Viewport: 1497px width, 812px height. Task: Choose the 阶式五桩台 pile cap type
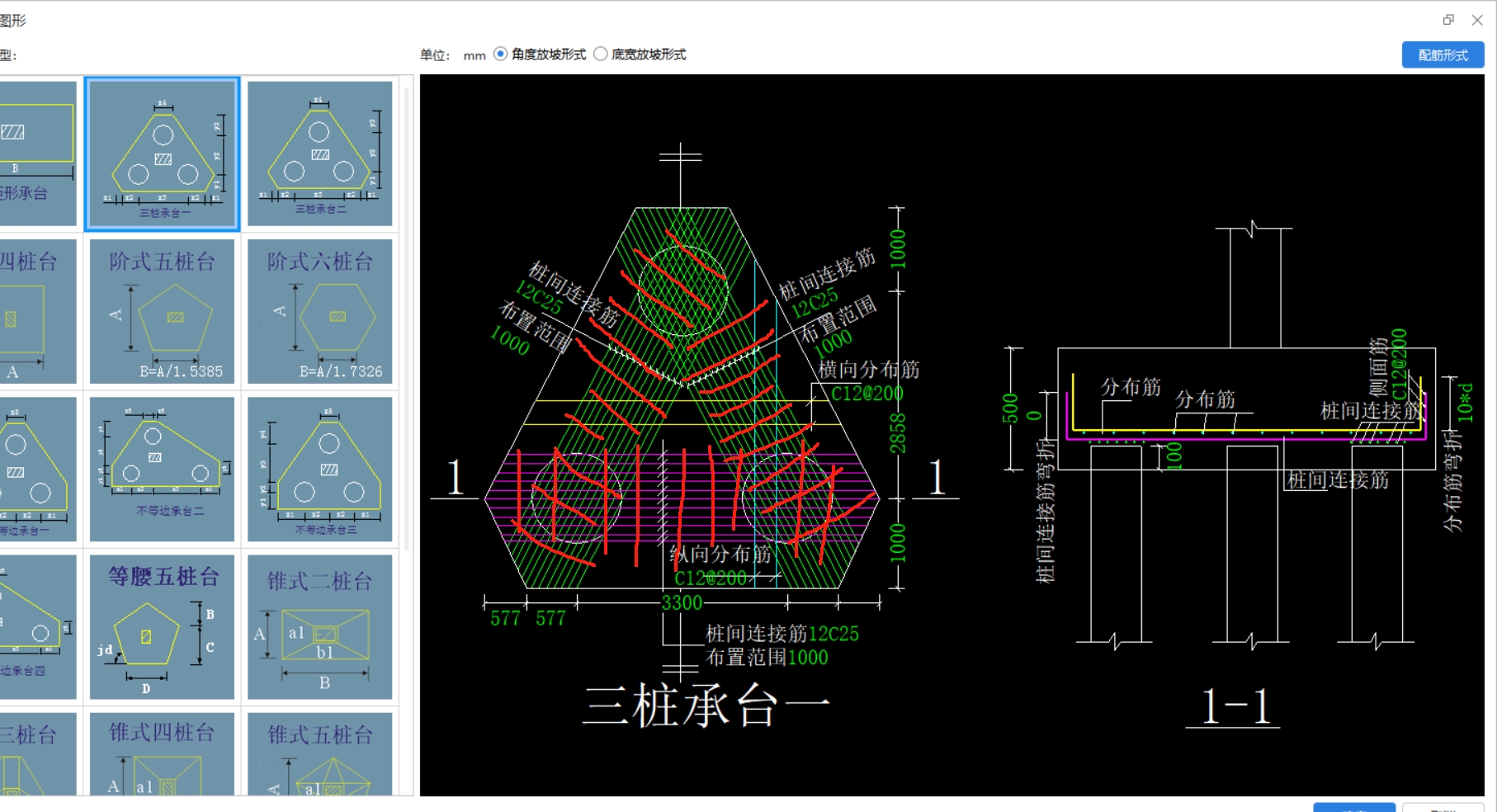163,312
